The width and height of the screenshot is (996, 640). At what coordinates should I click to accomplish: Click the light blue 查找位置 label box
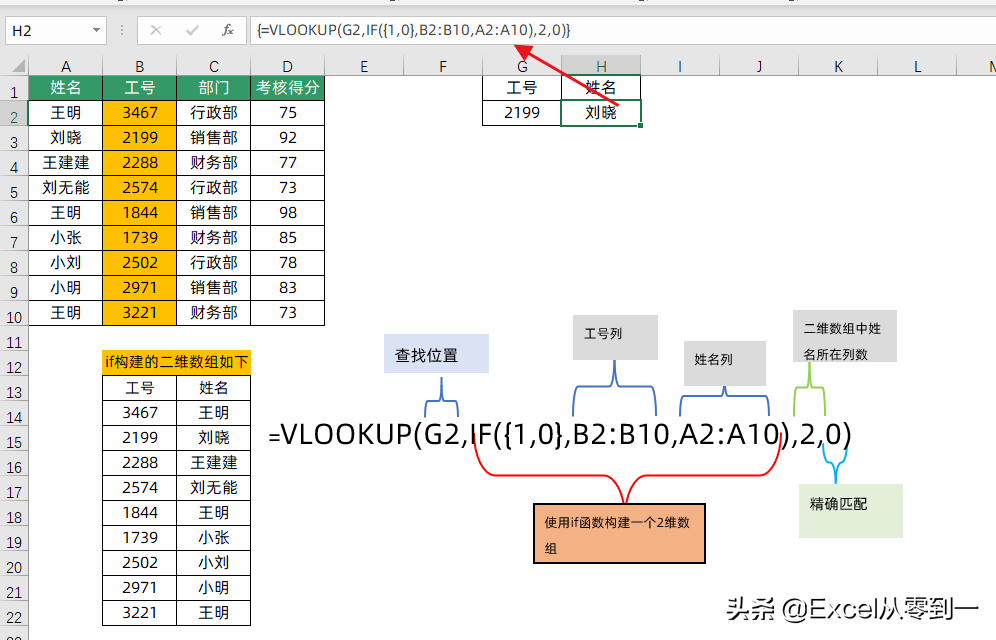point(436,354)
